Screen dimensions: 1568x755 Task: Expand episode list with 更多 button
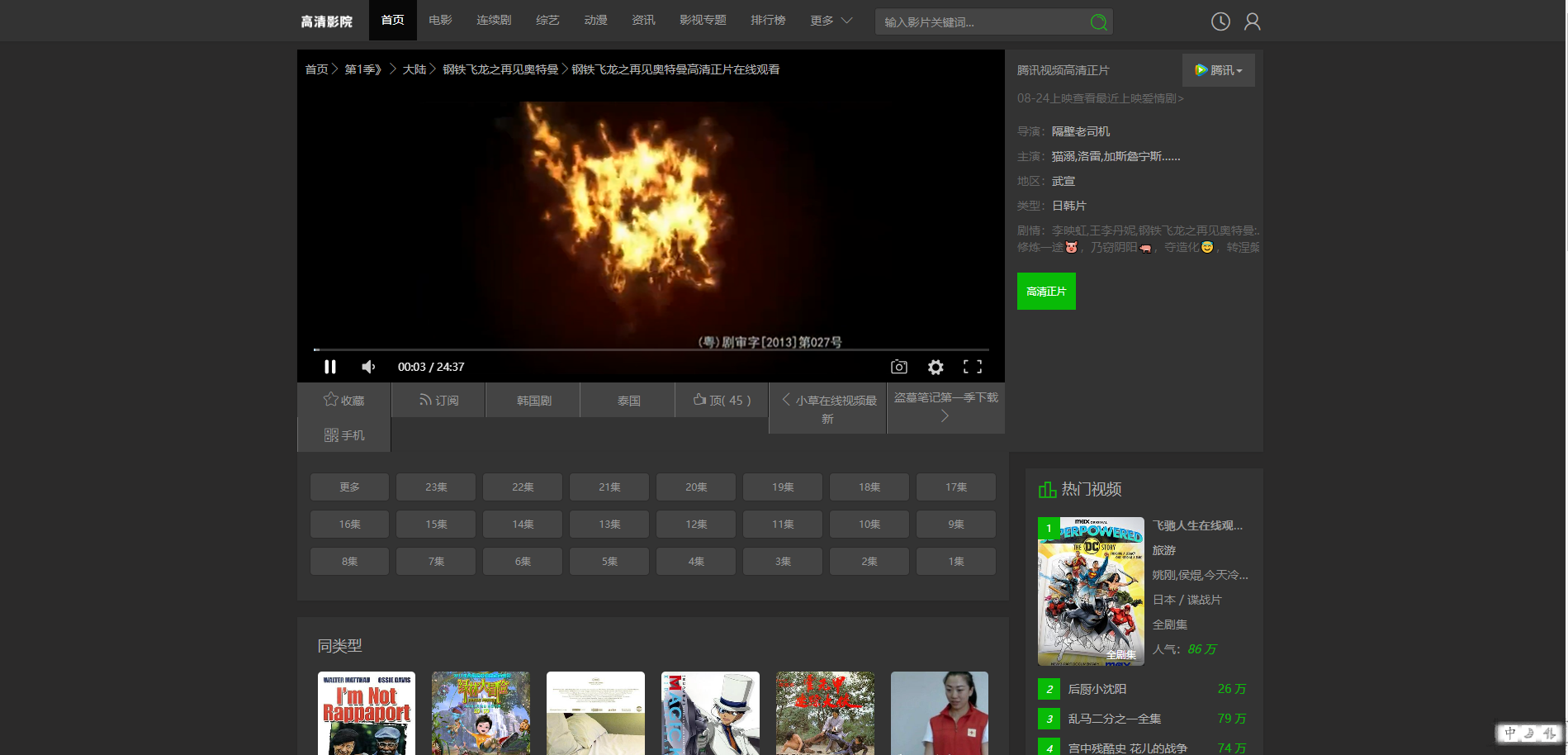tap(349, 487)
